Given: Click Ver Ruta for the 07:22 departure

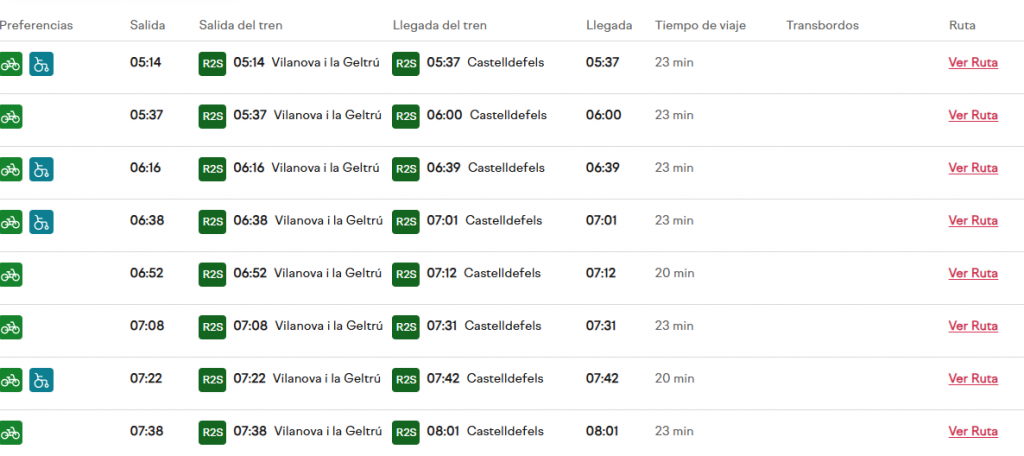Looking at the screenshot, I should pos(972,379).
